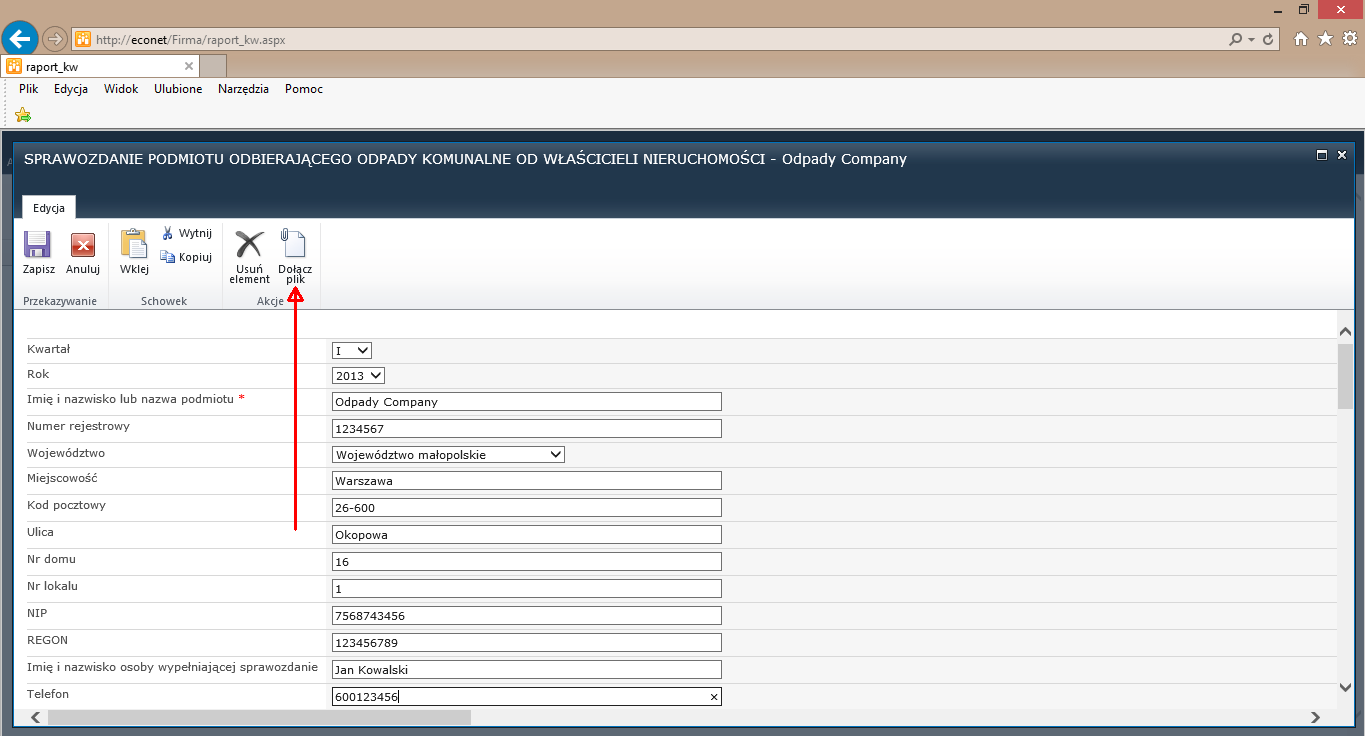Screen dimensions: 1365x736
Task: Click the refresh icon in address bar
Action: tap(1269, 39)
